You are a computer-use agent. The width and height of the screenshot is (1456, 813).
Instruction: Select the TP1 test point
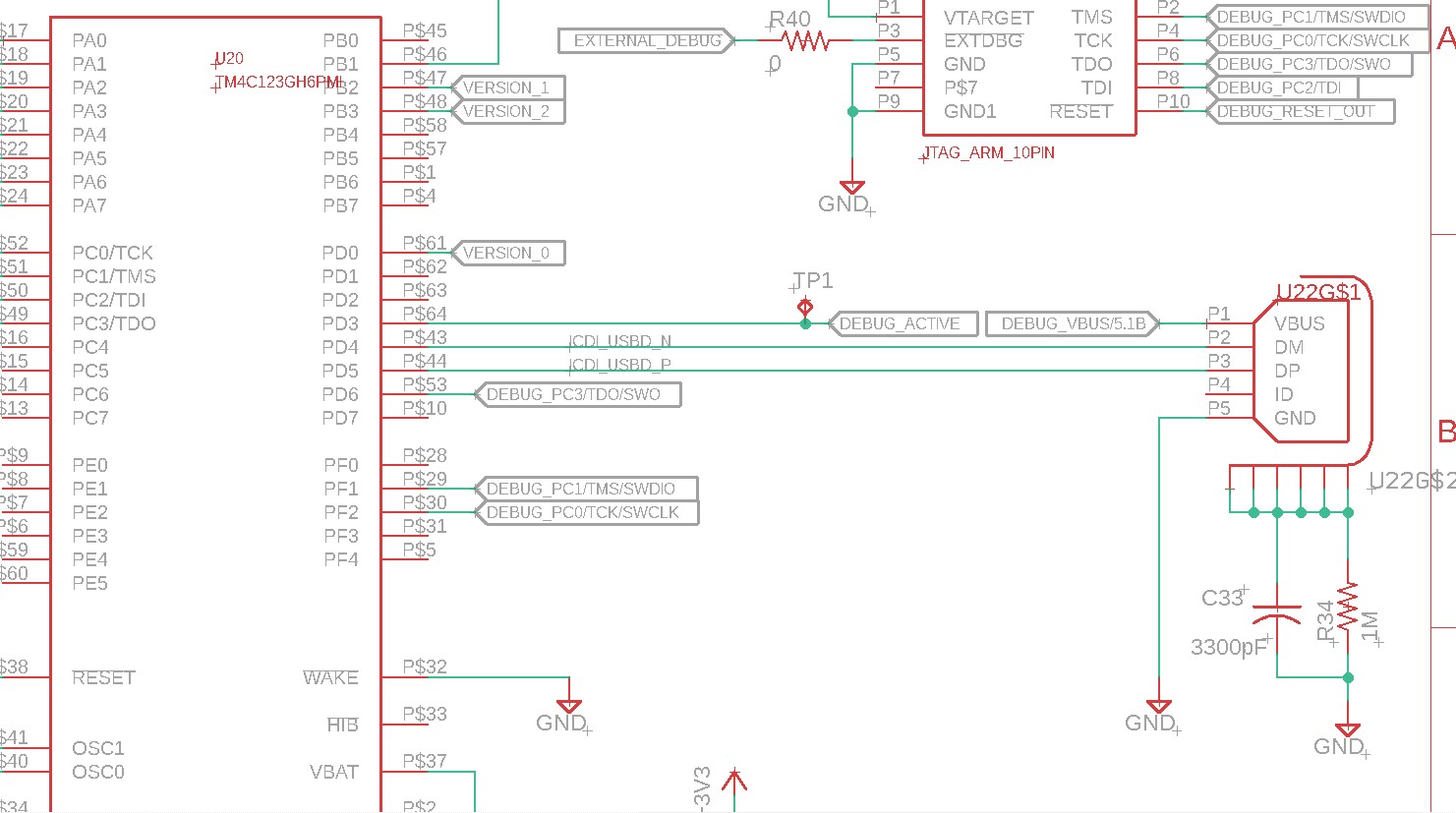pos(805,309)
